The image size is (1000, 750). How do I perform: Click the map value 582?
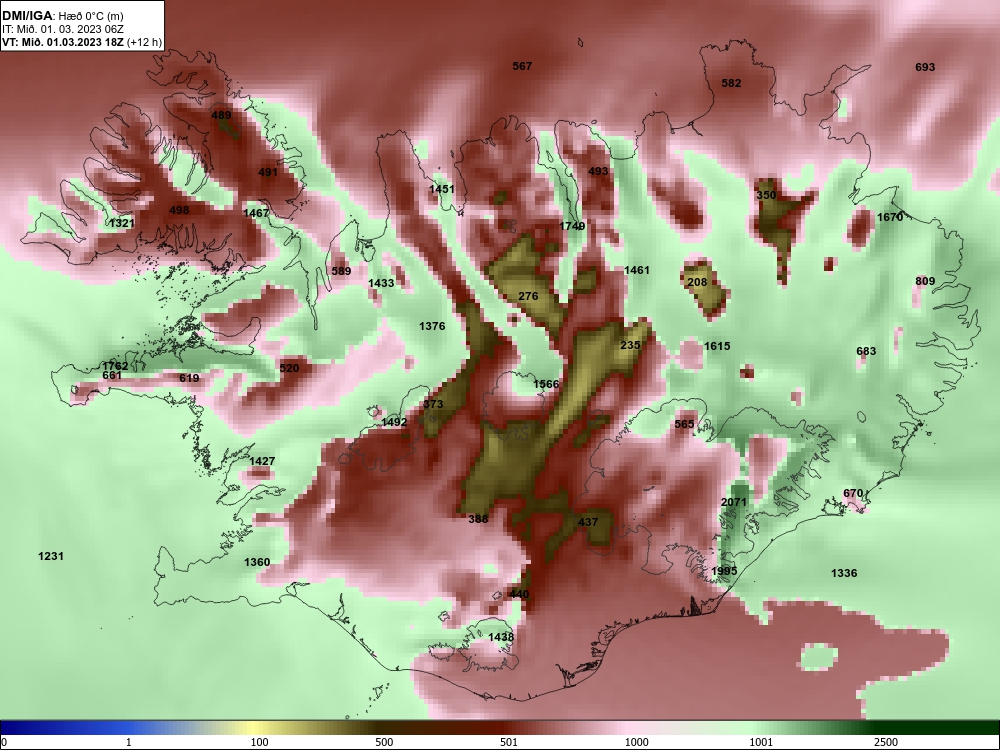coord(732,83)
